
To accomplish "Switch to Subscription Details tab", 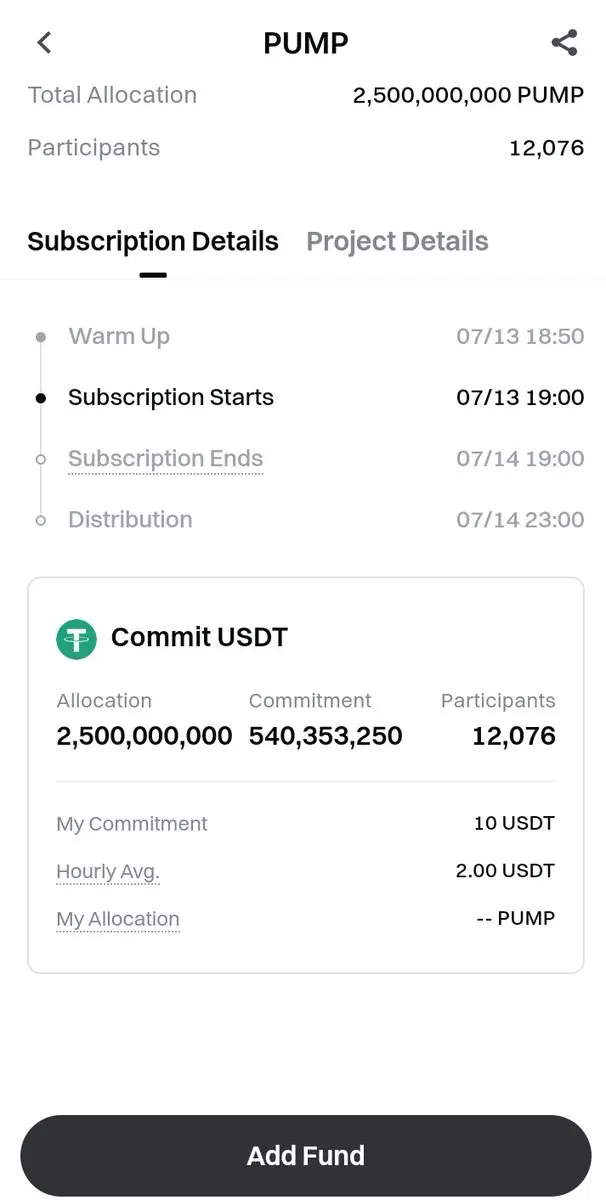I will coord(153,242).
